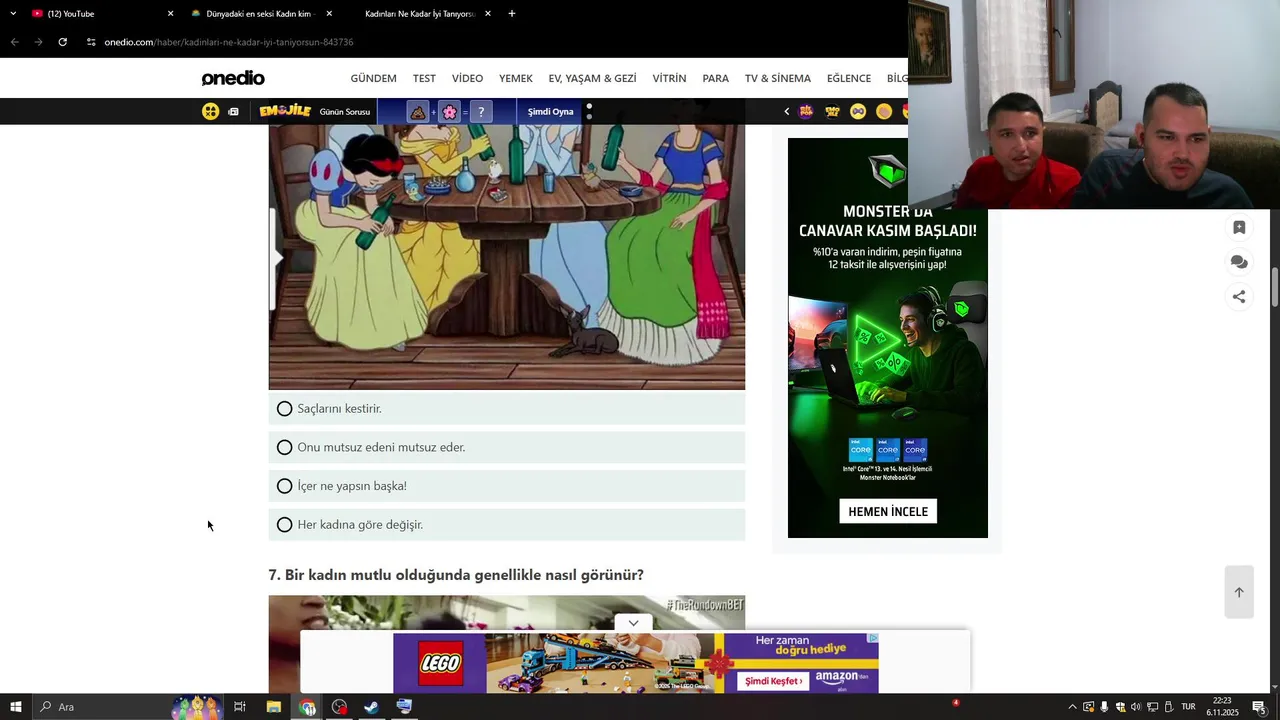Viewport: 1280px width, 720px height.
Task: Click the site information icon in the address bar
Action: coord(91,42)
